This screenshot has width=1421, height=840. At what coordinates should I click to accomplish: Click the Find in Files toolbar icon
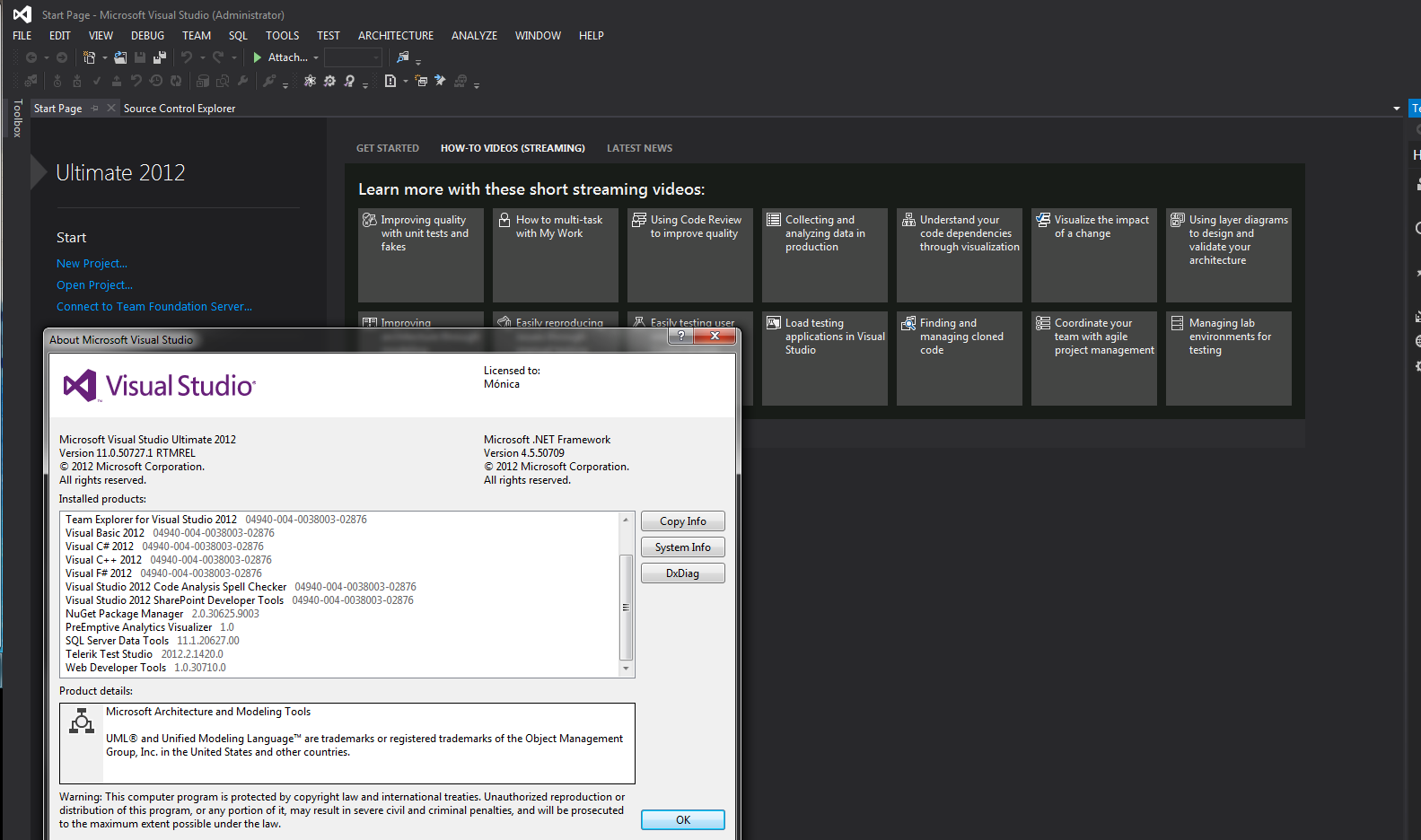403,57
